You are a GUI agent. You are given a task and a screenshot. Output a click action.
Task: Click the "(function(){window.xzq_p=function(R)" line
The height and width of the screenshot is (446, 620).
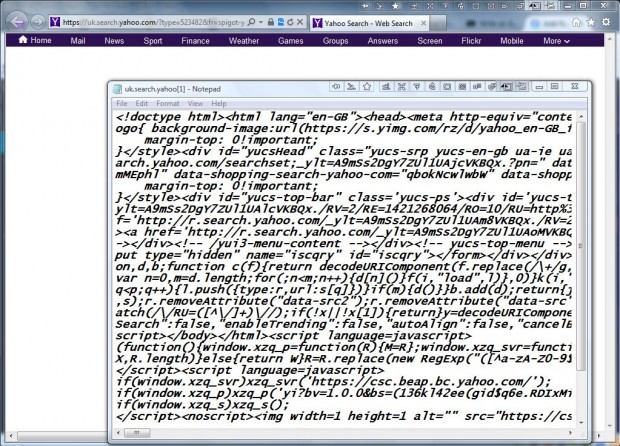(344, 347)
